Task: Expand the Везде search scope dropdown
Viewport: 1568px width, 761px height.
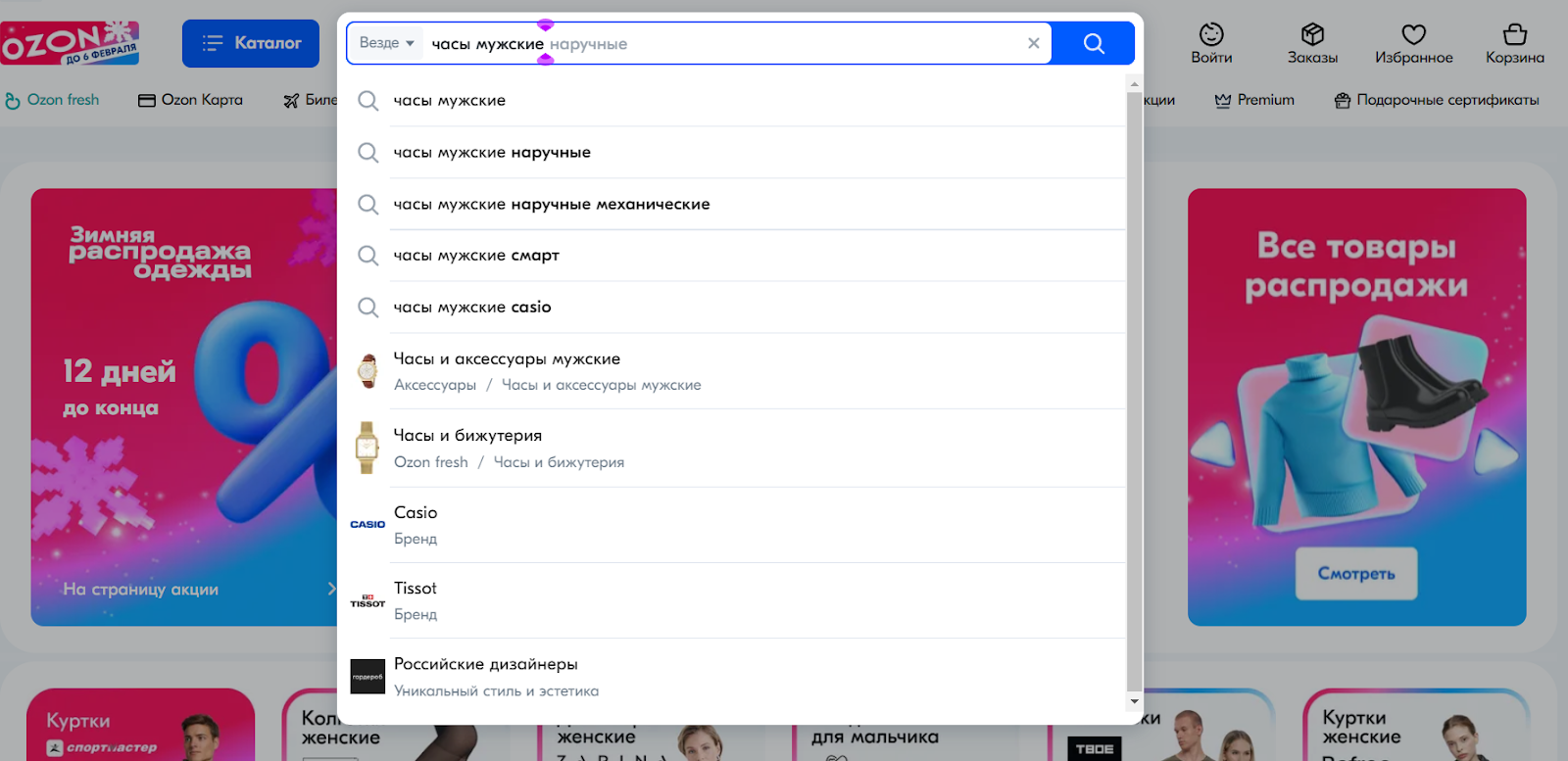Action: [x=386, y=43]
